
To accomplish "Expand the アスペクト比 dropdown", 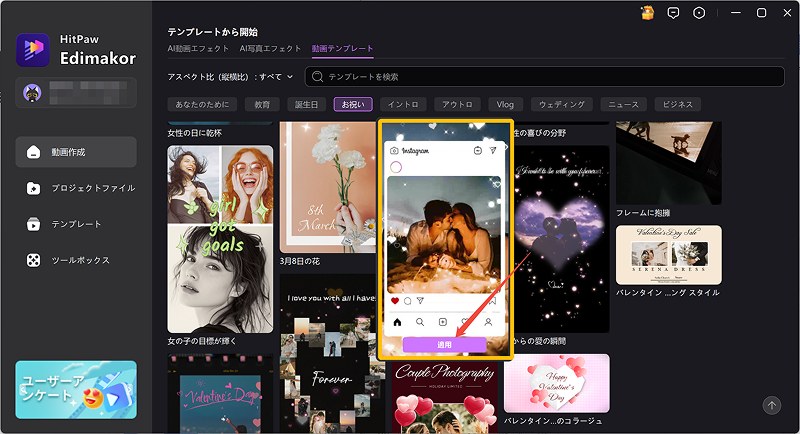I will (230, 76).
